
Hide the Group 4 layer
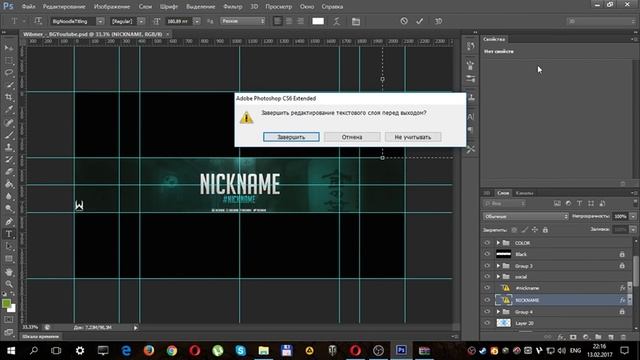click(487, 311)
